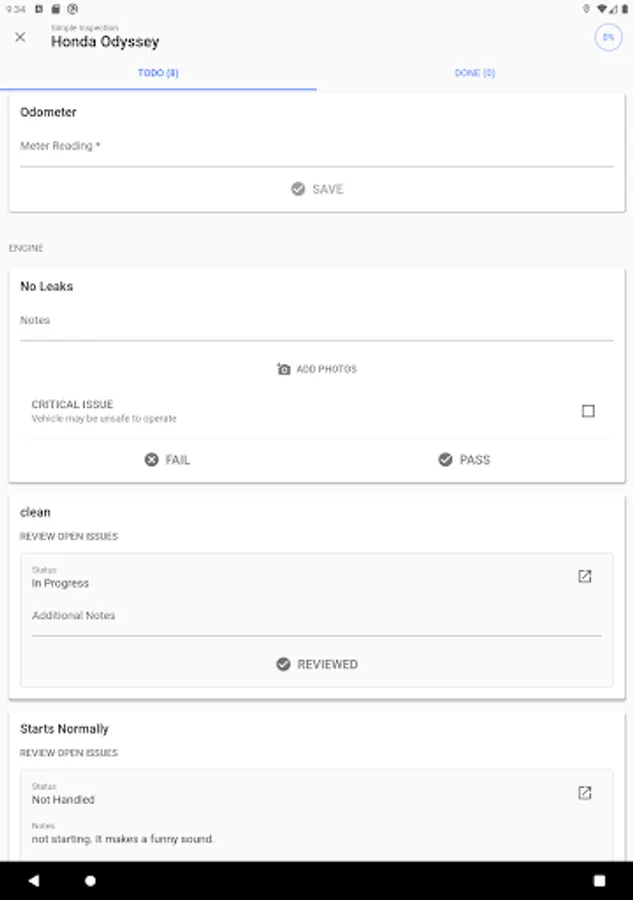Open the Starts Normally issue external link
This screenshot has height=900, width=633.
(585, 793)
